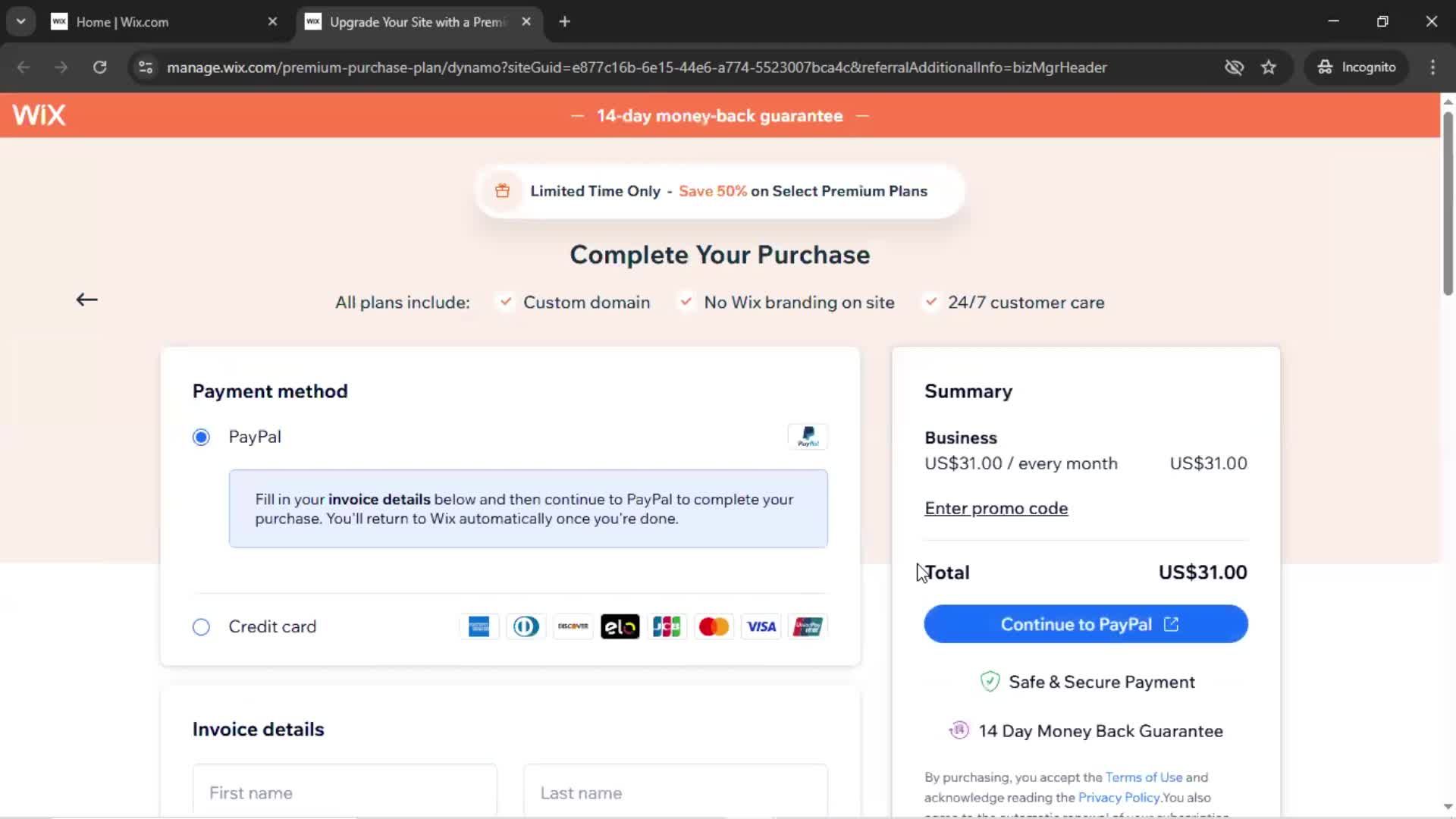Click the UnionPay card icon
The height and width of the screenshot is (819, 1456).
click(808, 626)
